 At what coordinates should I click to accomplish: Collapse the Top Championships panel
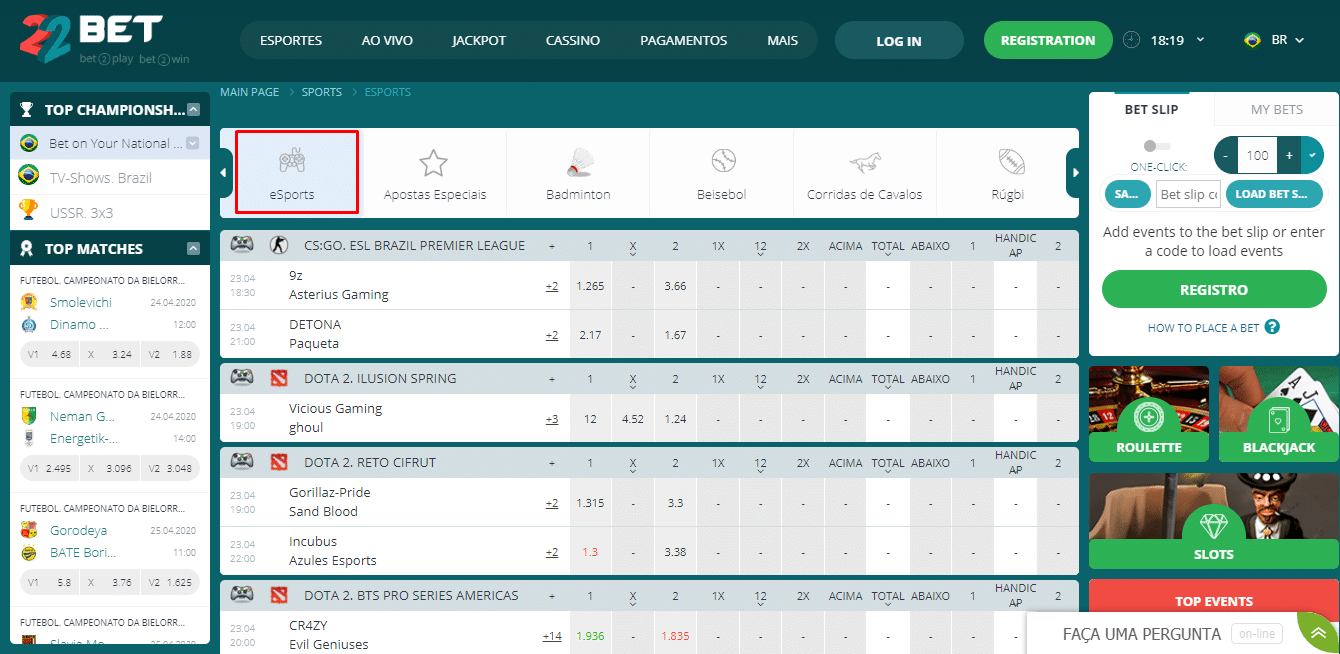(194, 110)
